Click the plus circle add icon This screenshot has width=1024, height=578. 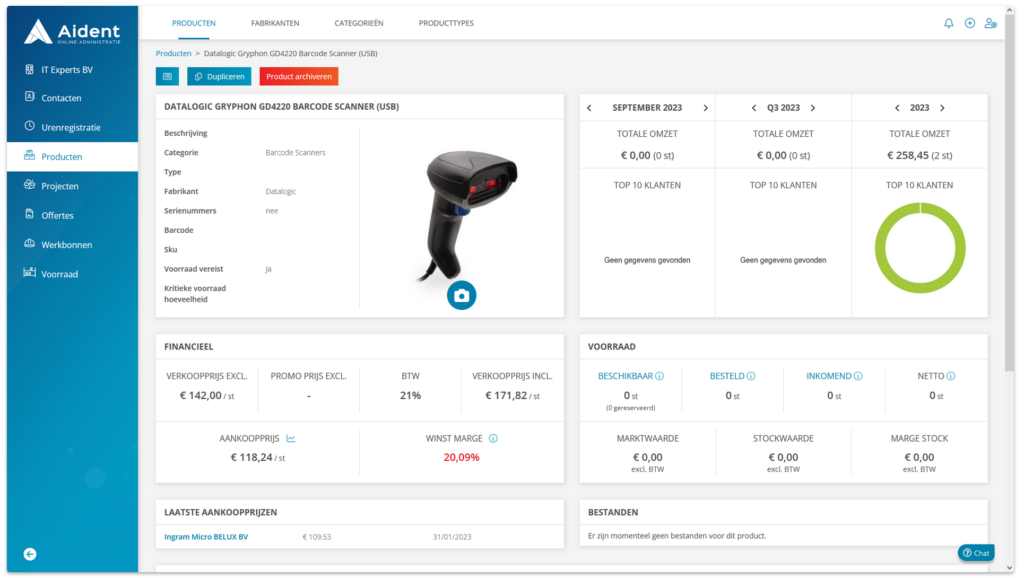click(x=970, y=24)
